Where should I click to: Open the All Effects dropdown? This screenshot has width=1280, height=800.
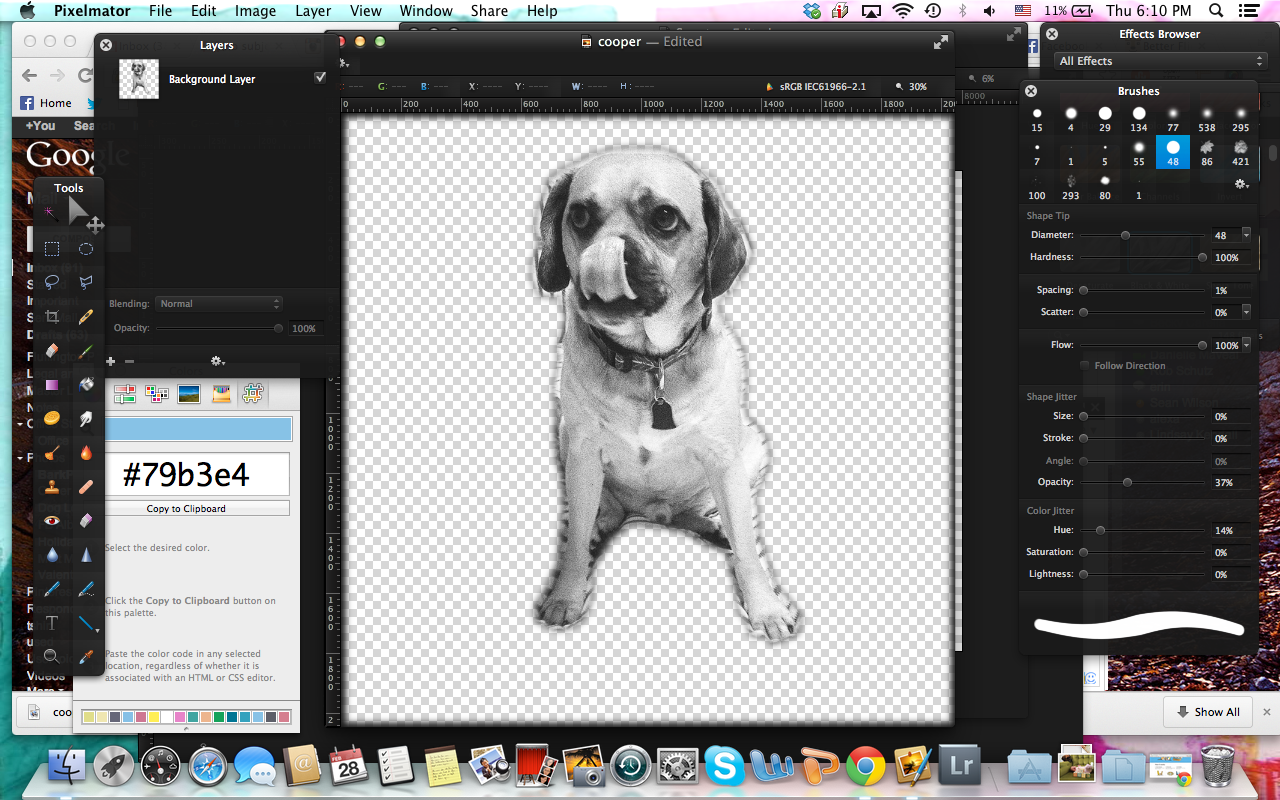pos(1160,61)
